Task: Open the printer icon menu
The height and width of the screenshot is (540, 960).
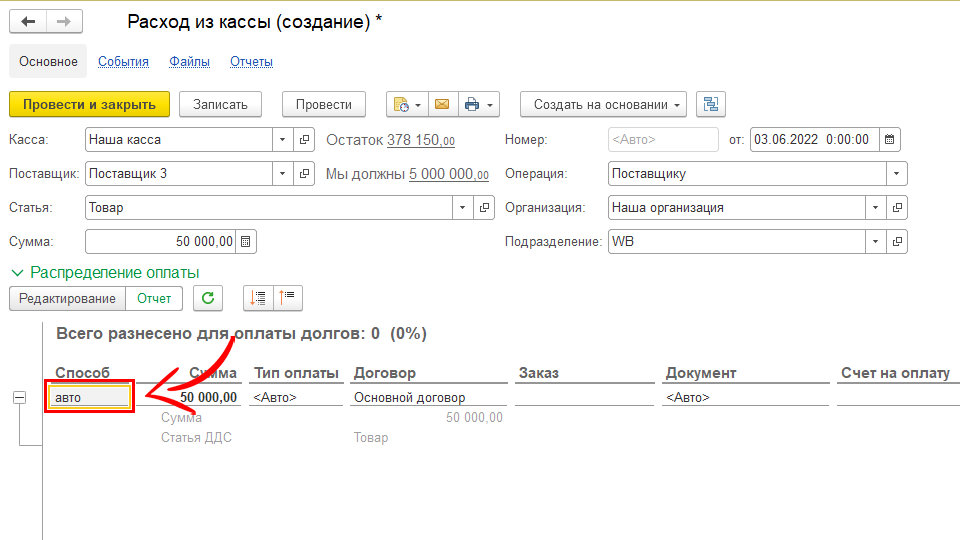Action: [x=479, y=104]
